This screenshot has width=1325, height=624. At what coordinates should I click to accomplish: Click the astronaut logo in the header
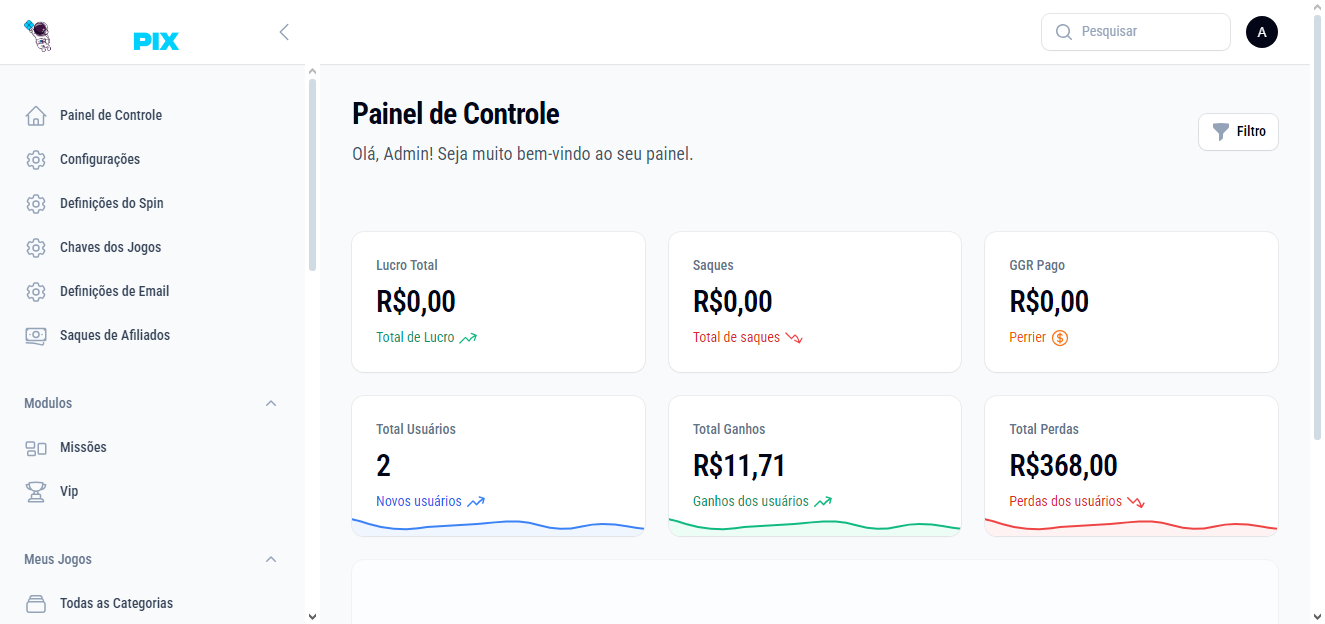click(37, 35)
